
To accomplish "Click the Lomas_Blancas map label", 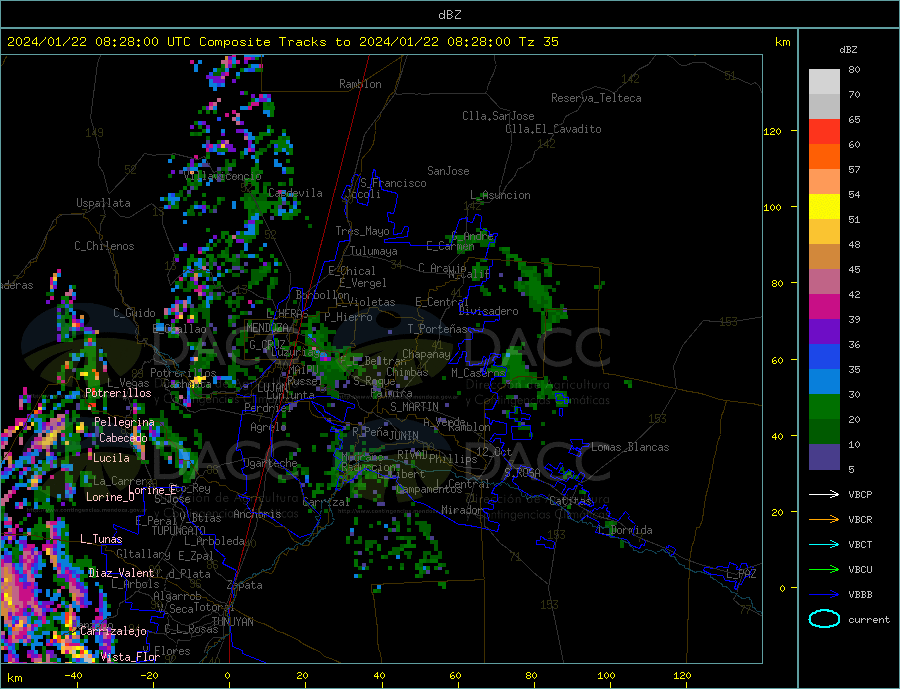I will click(x=630, y=447).
